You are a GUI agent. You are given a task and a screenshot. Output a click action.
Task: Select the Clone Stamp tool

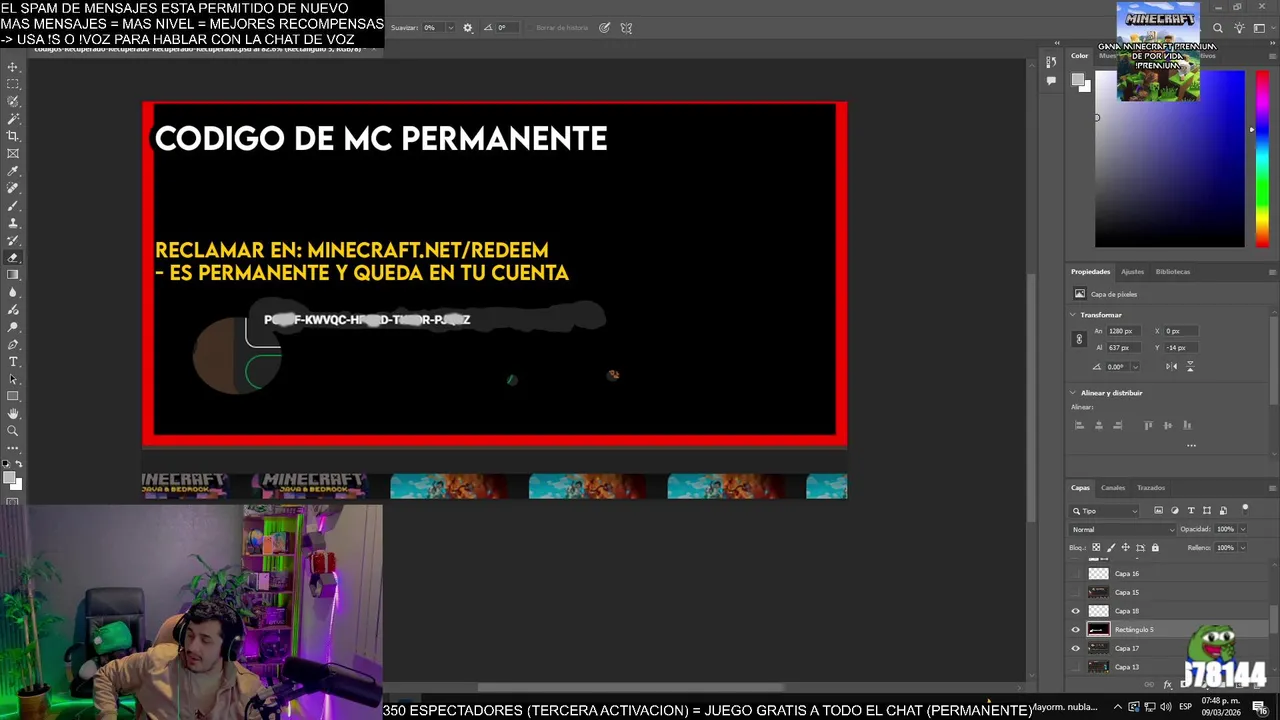[x=13, y=223]
